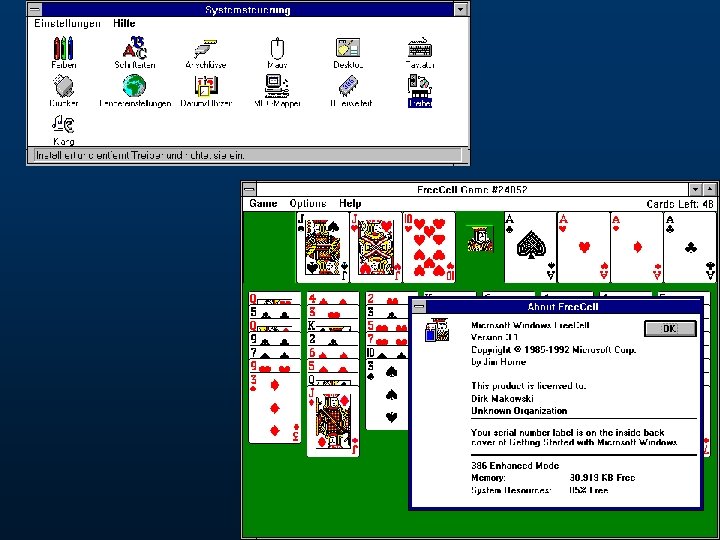This screenshot has height=540, width=720.
Task: Select the Jack of hearts in the free cell
Action: click(376, 247)
